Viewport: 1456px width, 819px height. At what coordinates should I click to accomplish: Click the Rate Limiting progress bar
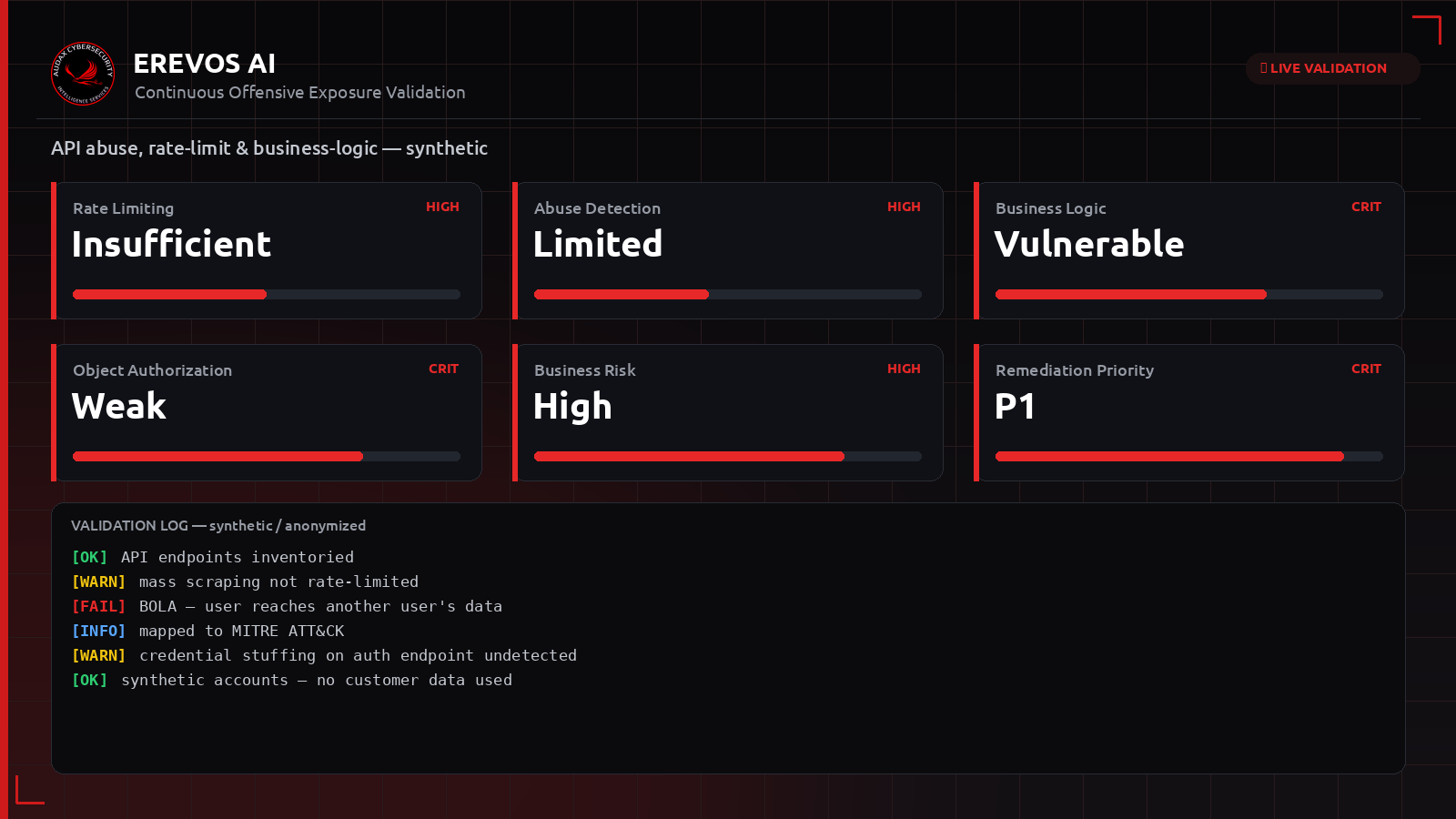267,295
